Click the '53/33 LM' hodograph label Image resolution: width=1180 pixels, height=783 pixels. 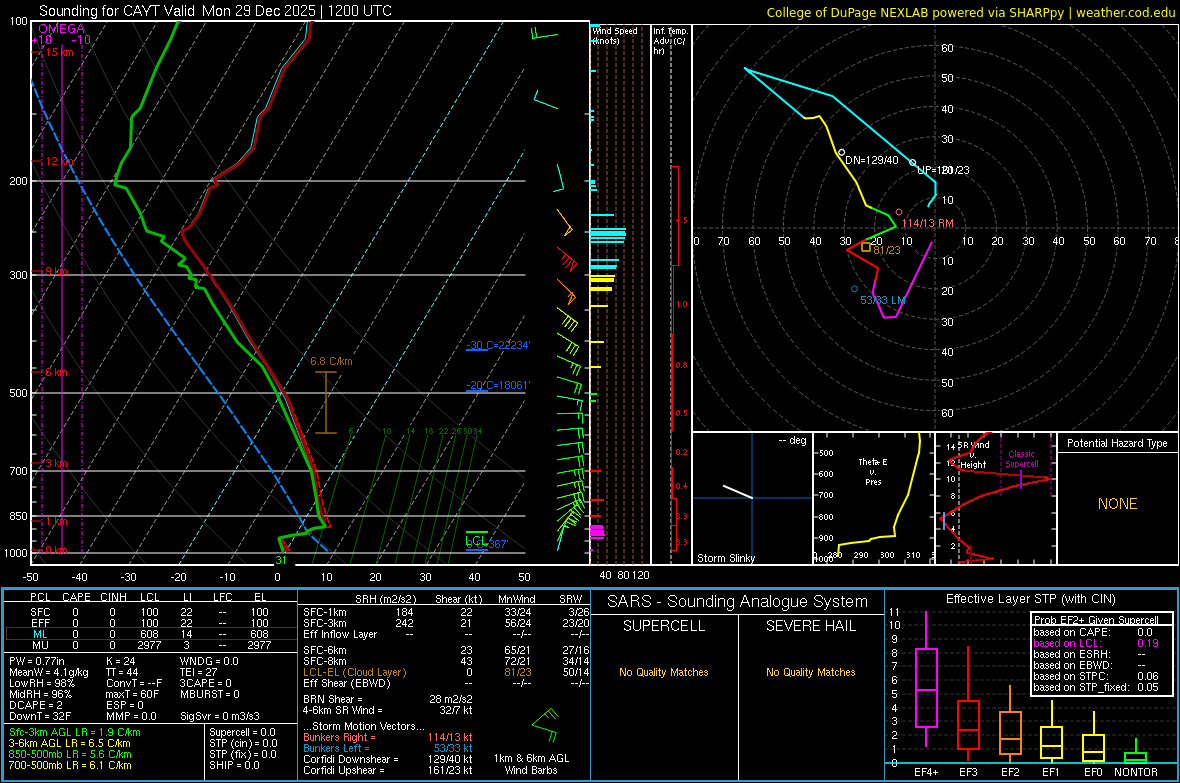tap(883, 300)
